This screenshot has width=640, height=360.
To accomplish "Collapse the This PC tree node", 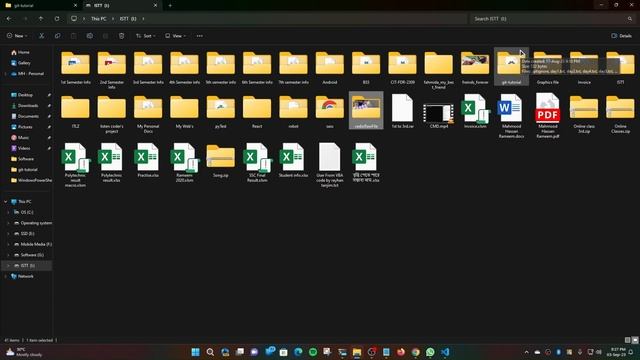I will tap(6, 202).
